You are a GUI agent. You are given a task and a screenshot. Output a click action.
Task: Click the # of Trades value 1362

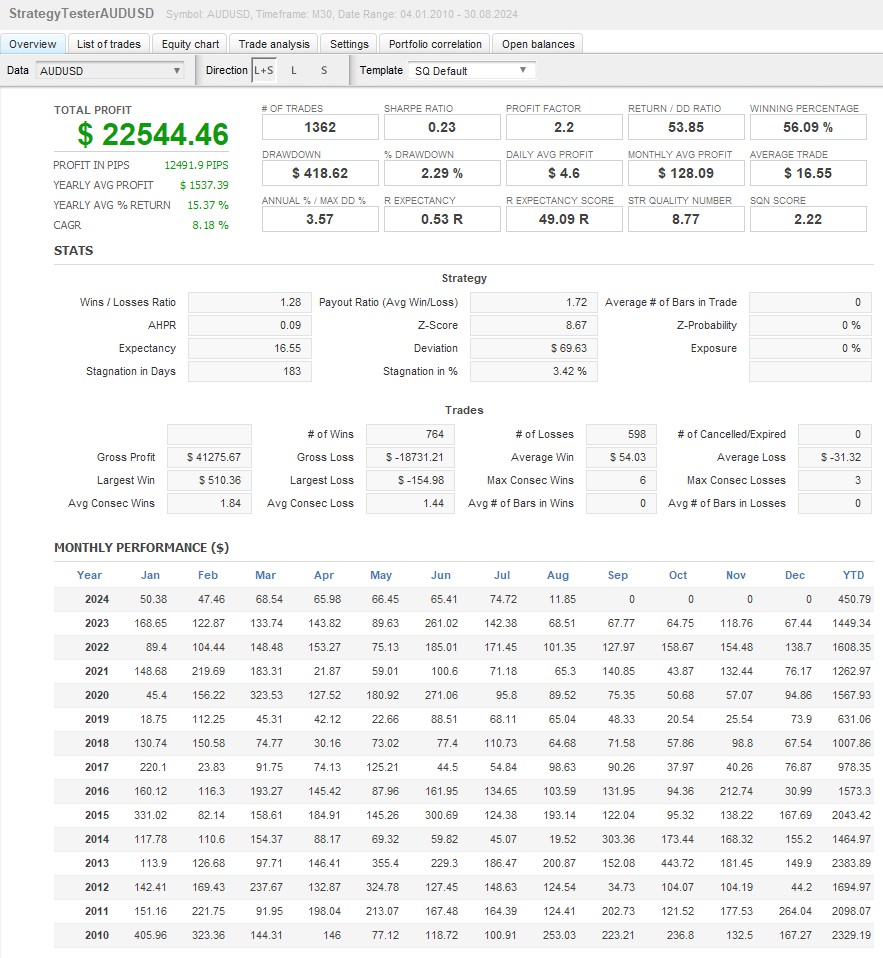point(320,127)
